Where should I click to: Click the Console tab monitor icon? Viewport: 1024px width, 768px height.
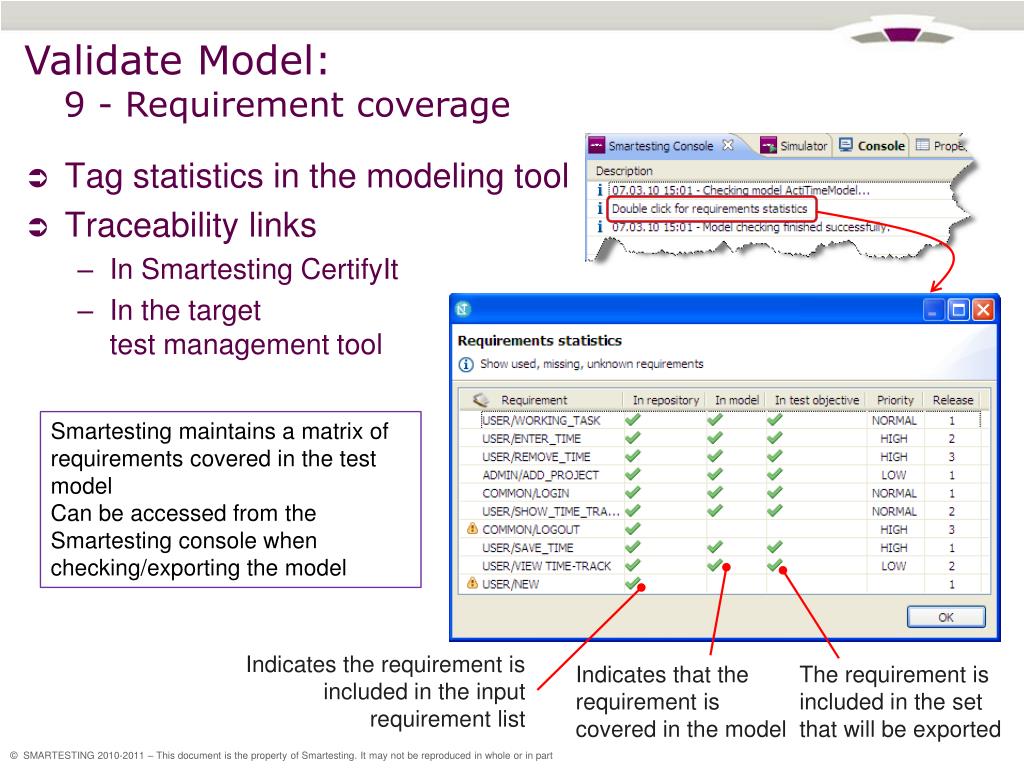coord(846,145)
